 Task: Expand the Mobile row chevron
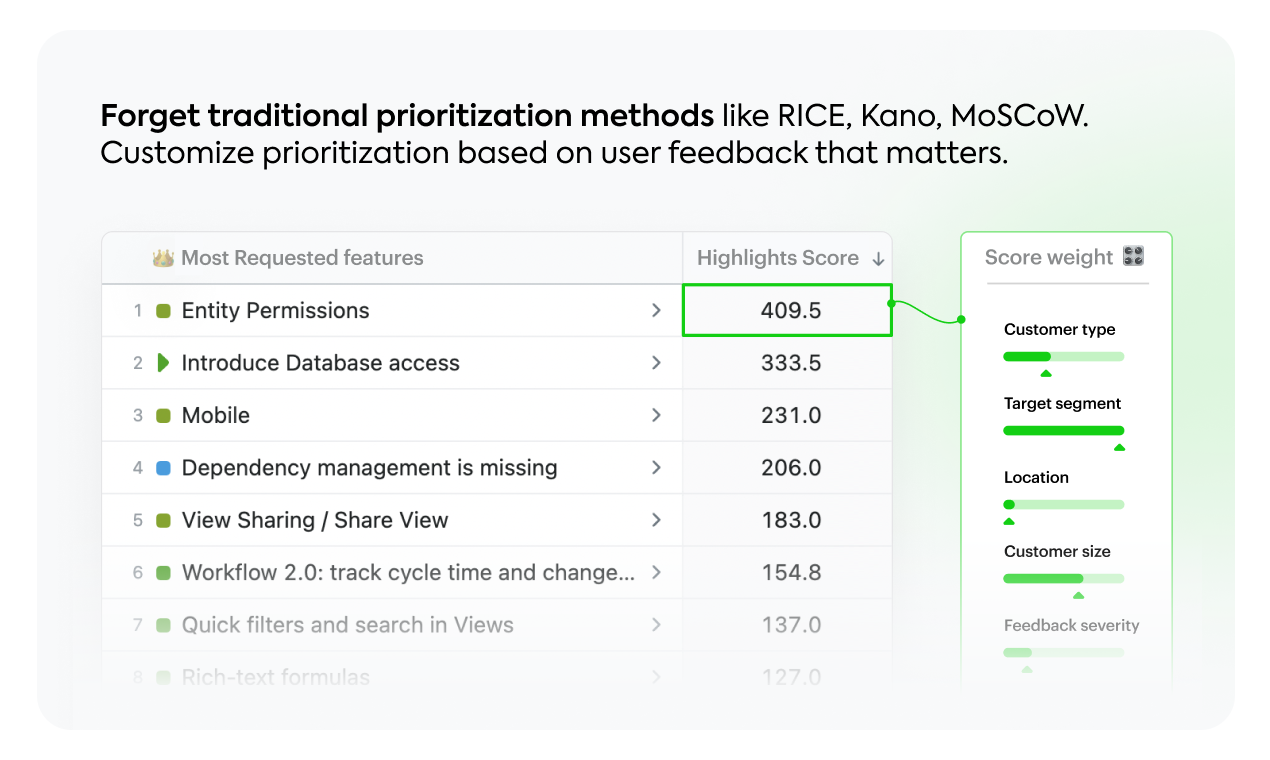tap(656, 415)
